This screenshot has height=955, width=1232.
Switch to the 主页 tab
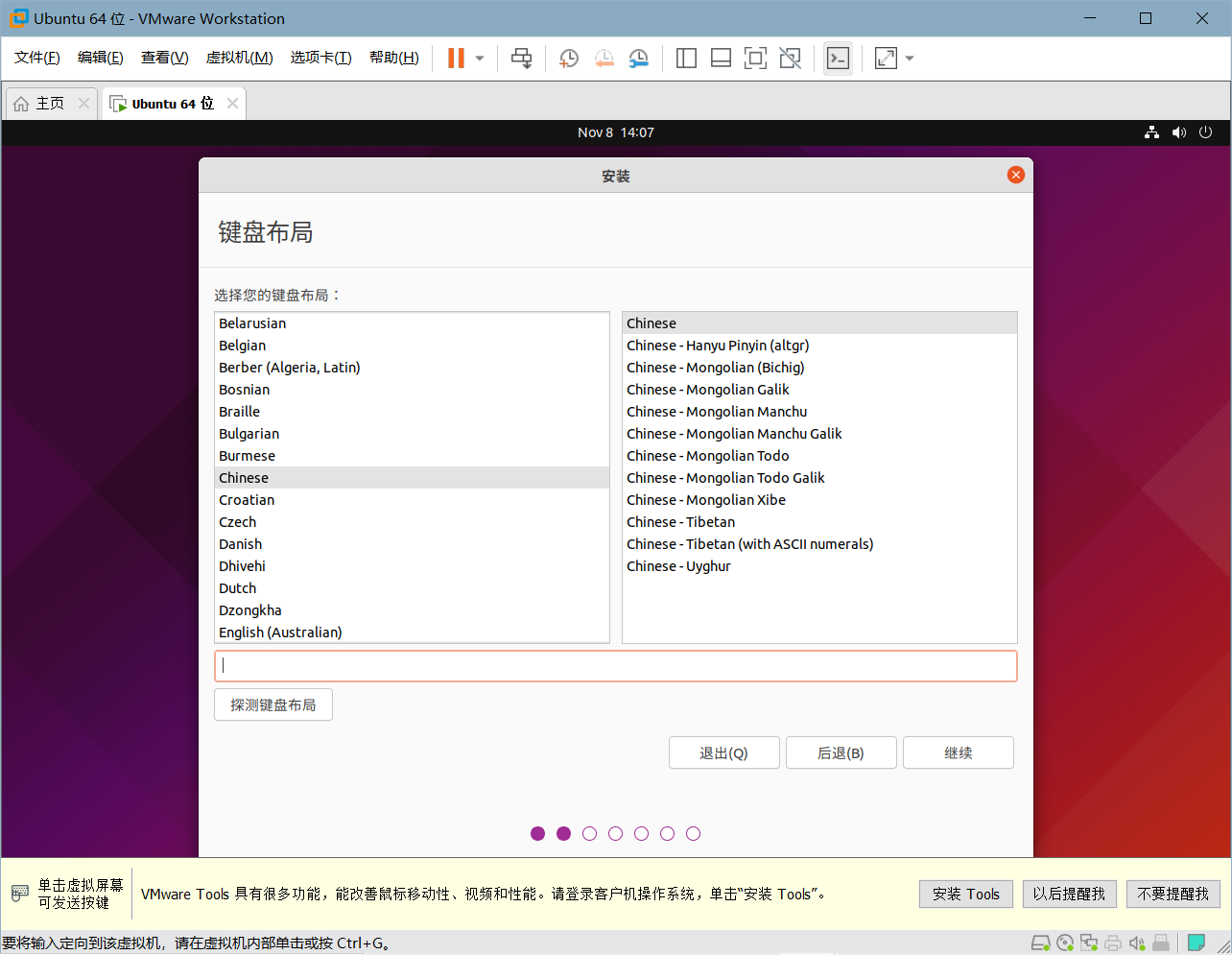tap(50, 104)
